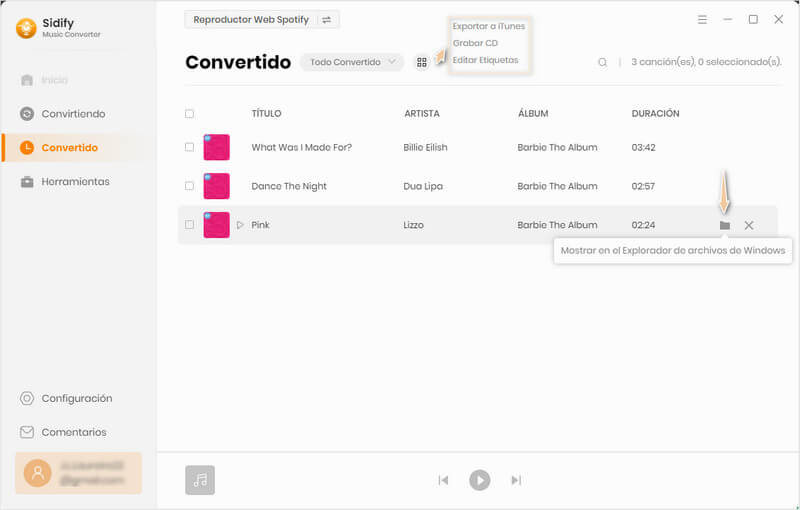Image resolution: width=800 pixels, height=510 pixels.
Task: Go to the Convirtiendo section
Action: click(62, 114)
